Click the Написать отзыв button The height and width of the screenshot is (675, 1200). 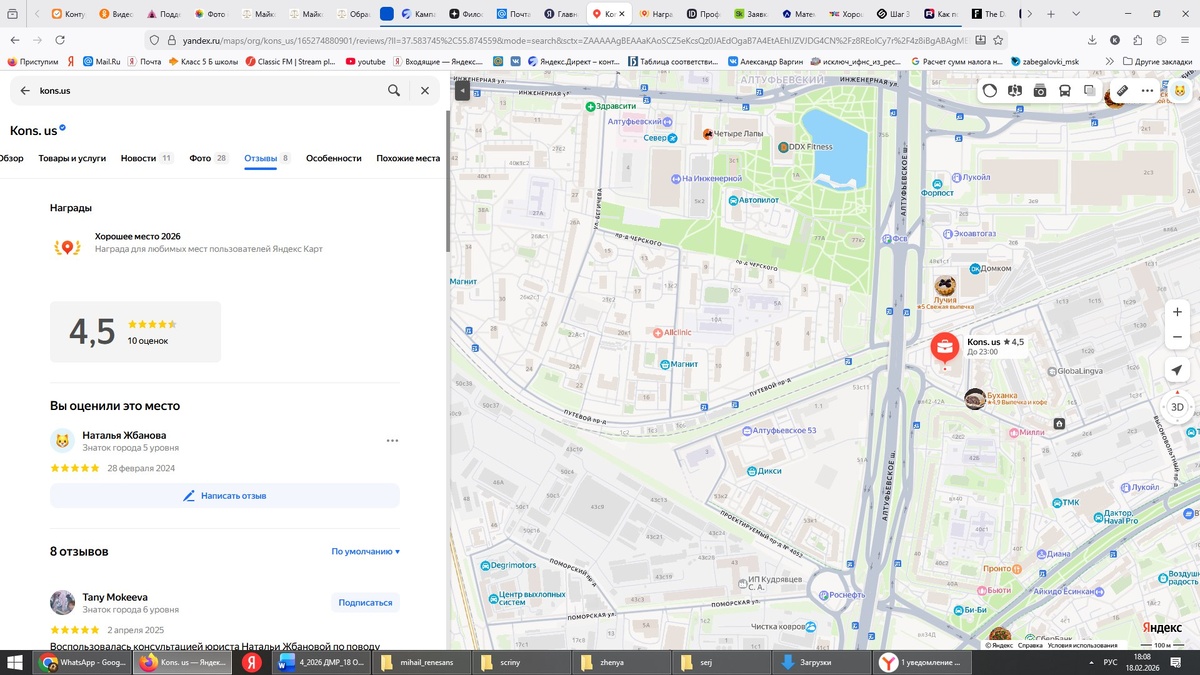tap(225, 495)
